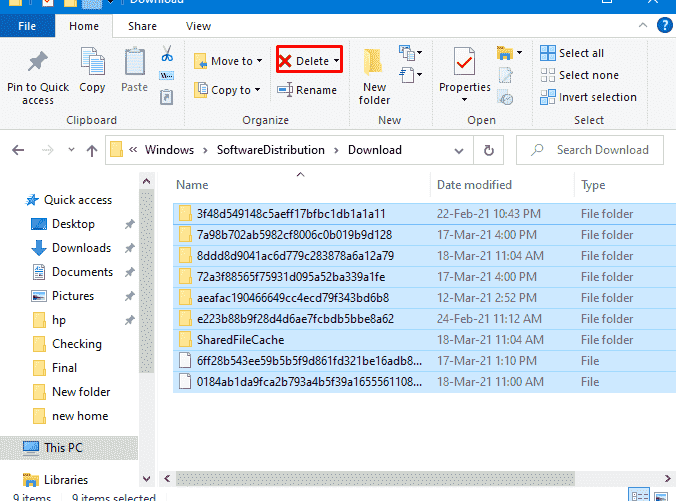Screen dimensions: 676x501
Task: Click Select none
Action: [x=580, y=75]
